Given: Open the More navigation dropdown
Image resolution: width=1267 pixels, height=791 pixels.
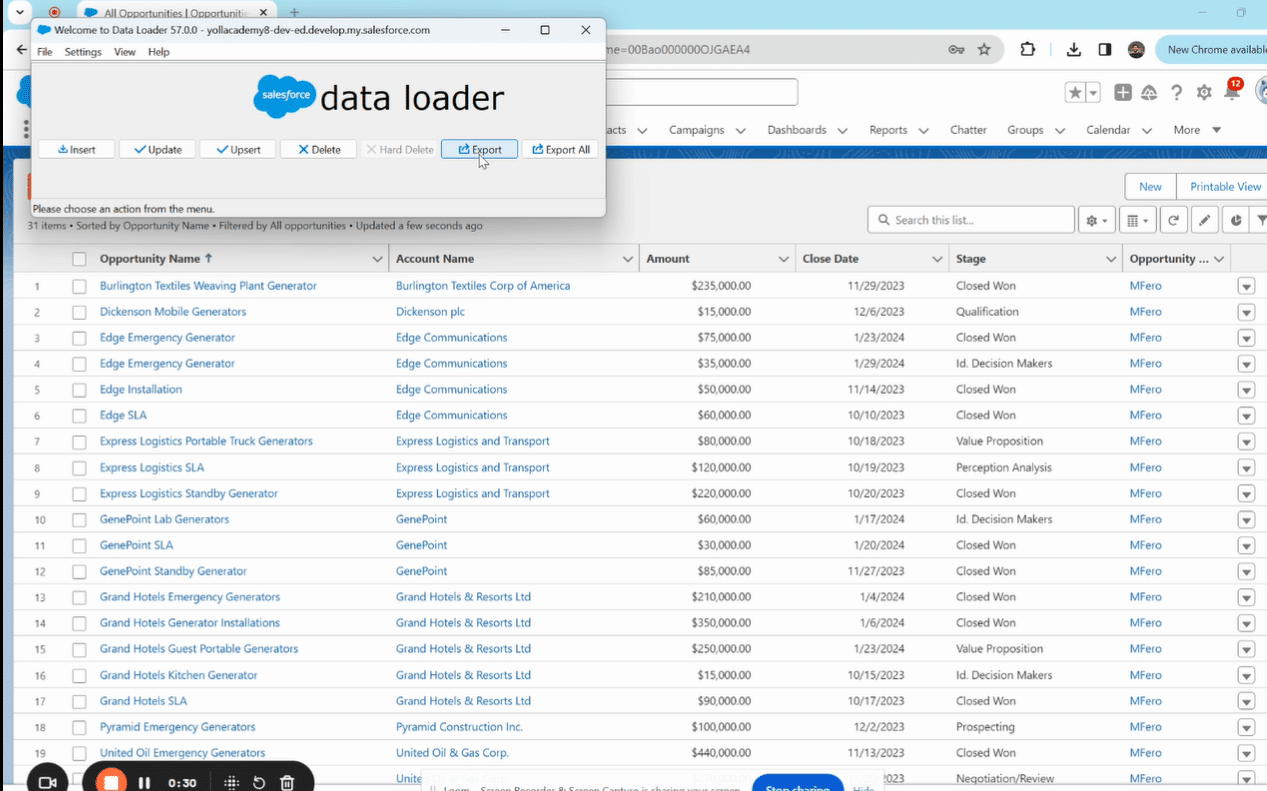Looking at the screenshot, I should pos(1198,130).
